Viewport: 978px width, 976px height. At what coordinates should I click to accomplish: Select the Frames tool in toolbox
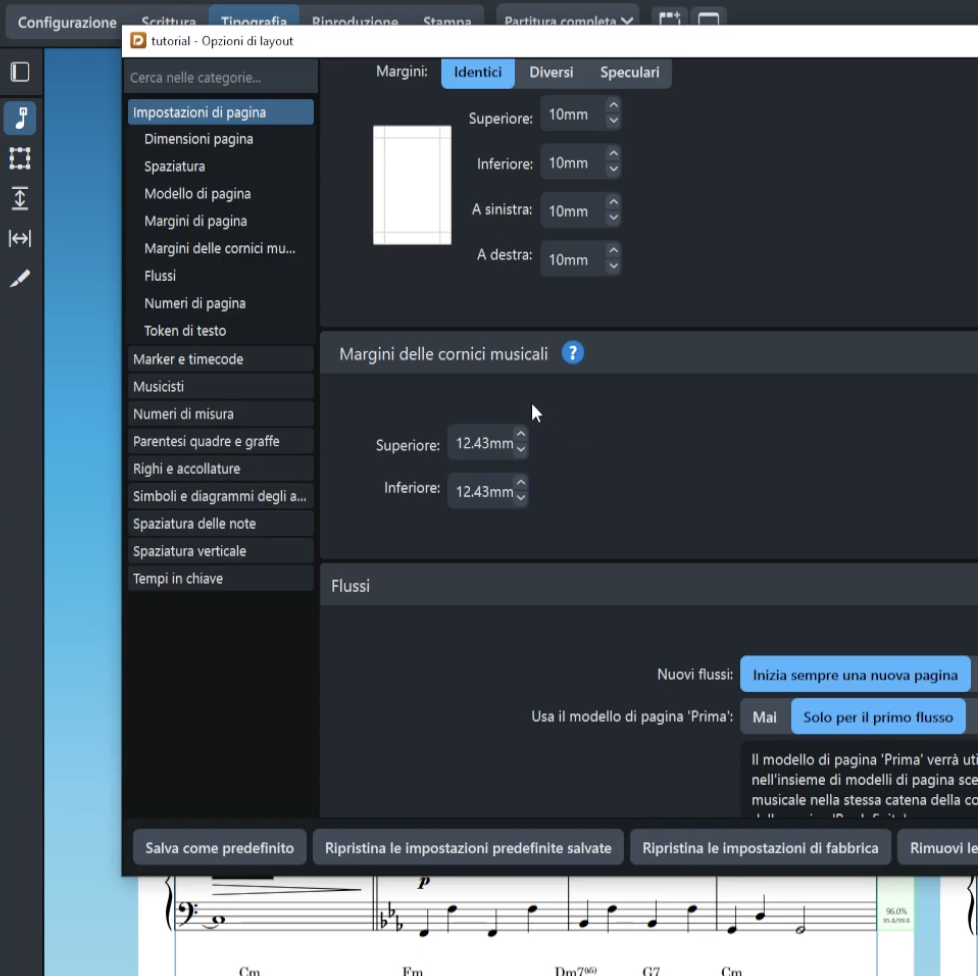tap(20, 158)
